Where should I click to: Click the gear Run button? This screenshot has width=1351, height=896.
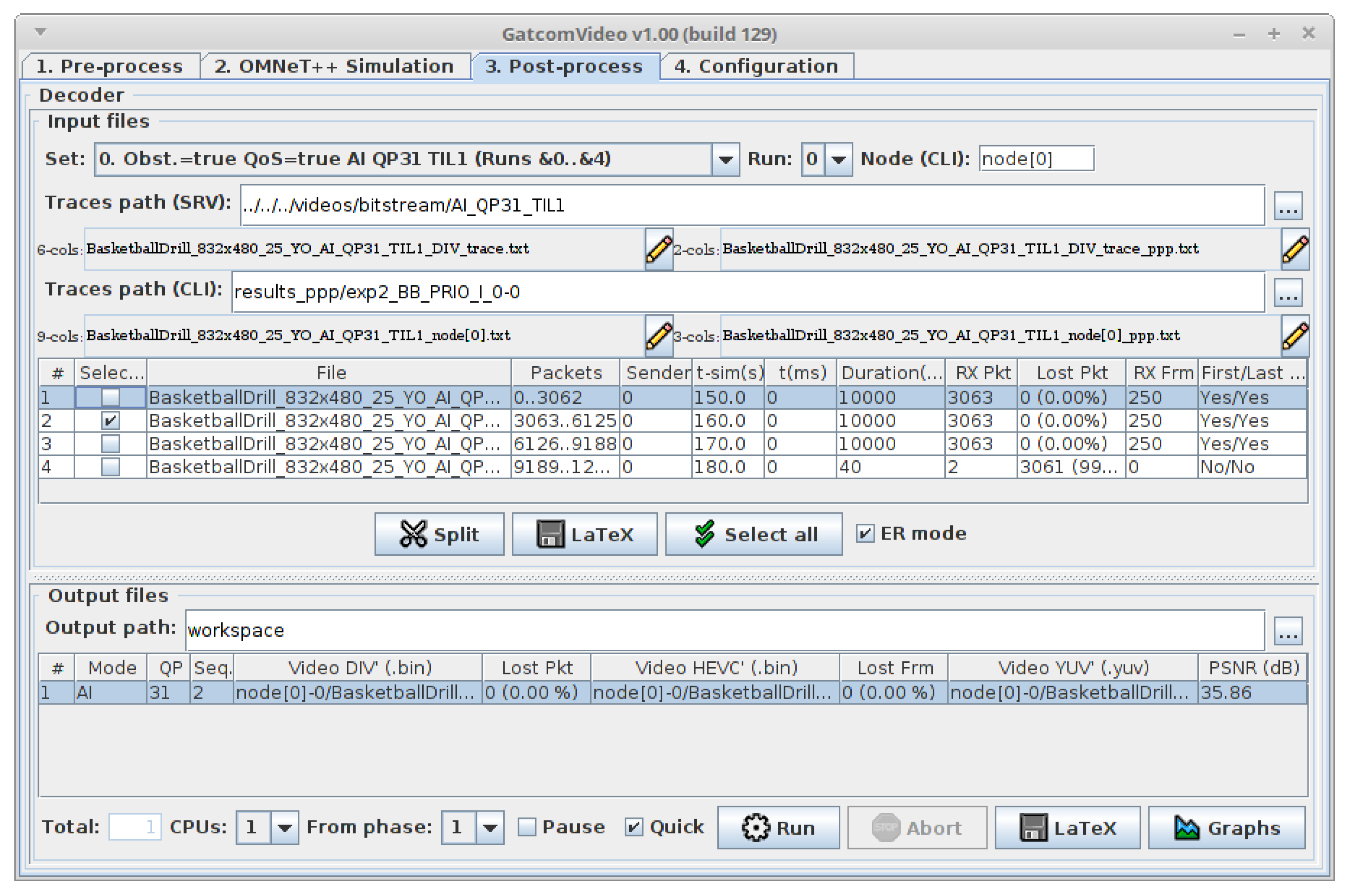pos(778,827)
